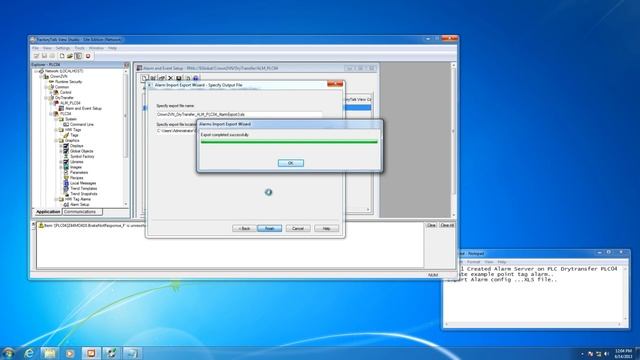
Task: Click the Windows Start button
Action: [x=8, y=353]
